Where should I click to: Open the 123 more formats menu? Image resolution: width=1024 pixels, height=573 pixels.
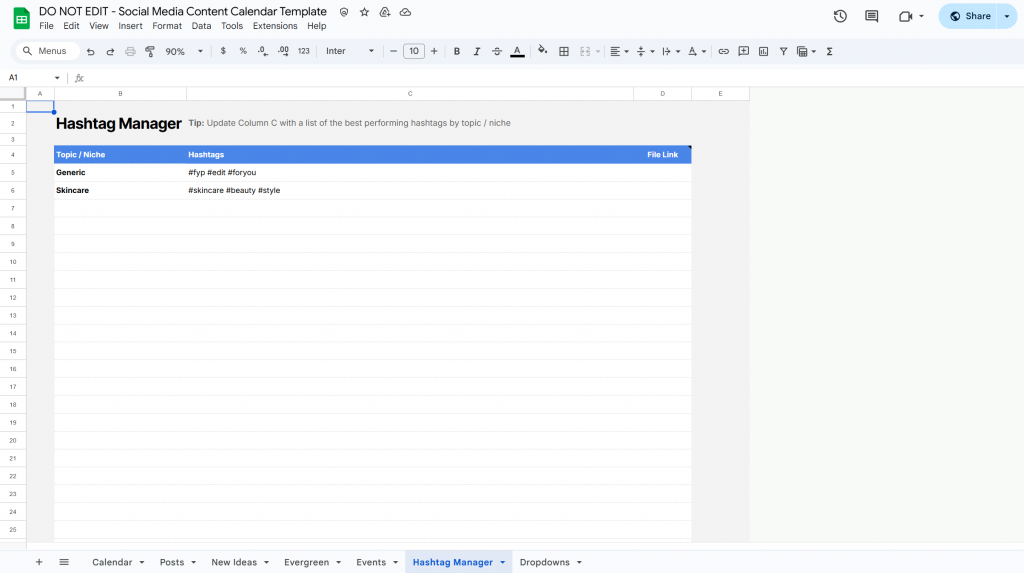pos(304,51)
